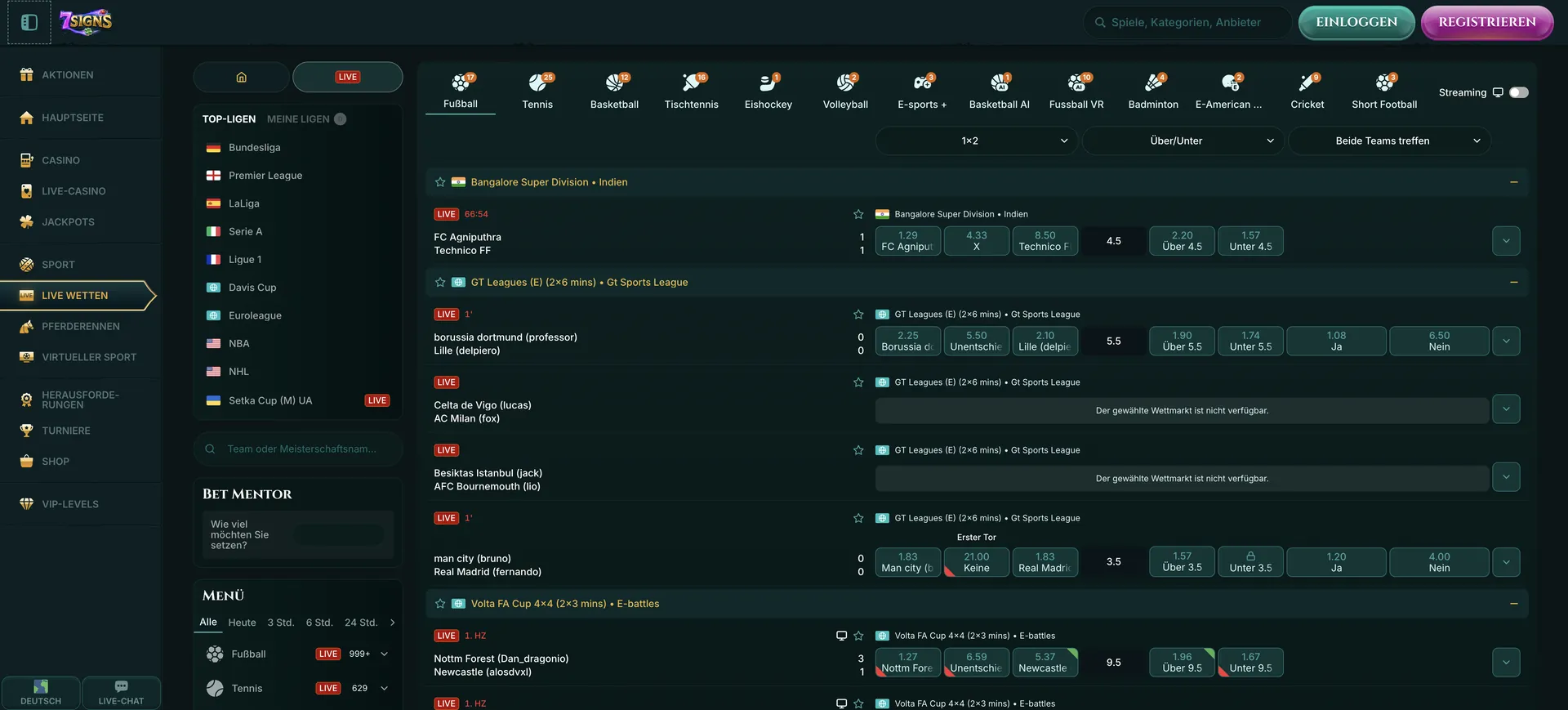The height and width of the screenshot is (710, 1568).
Task: Click the team or championship search field
Action: pos(298,449)
